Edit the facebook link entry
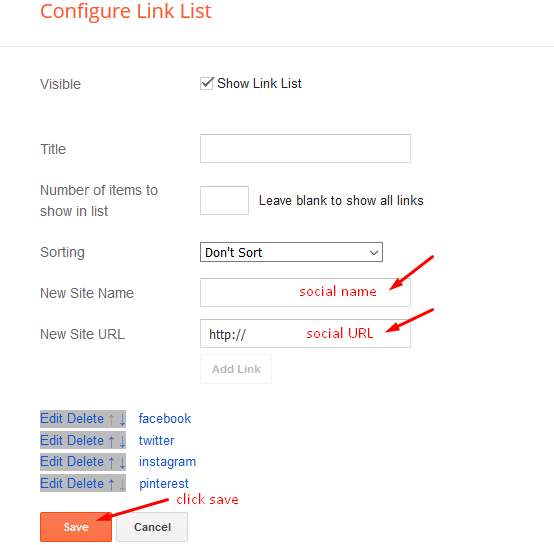Screen dimensions: 554x545 pos(51,419)
